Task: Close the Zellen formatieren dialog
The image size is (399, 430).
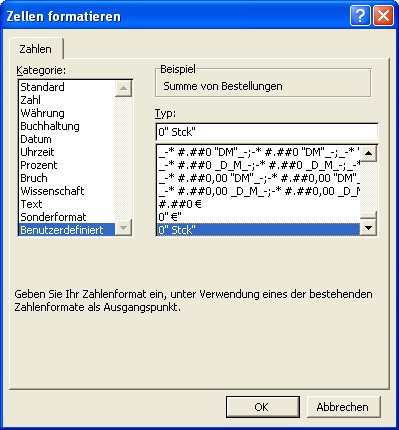Action: click(x=383, y=16)
